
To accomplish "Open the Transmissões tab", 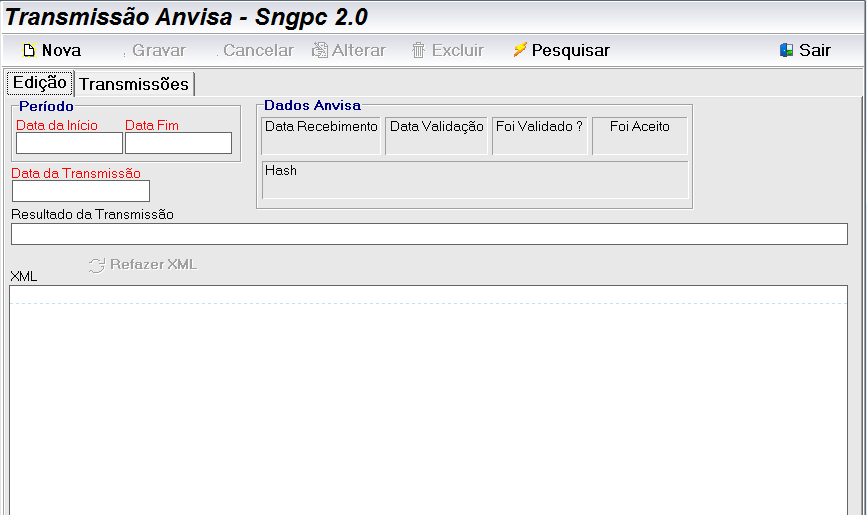I will coord(134,84).
